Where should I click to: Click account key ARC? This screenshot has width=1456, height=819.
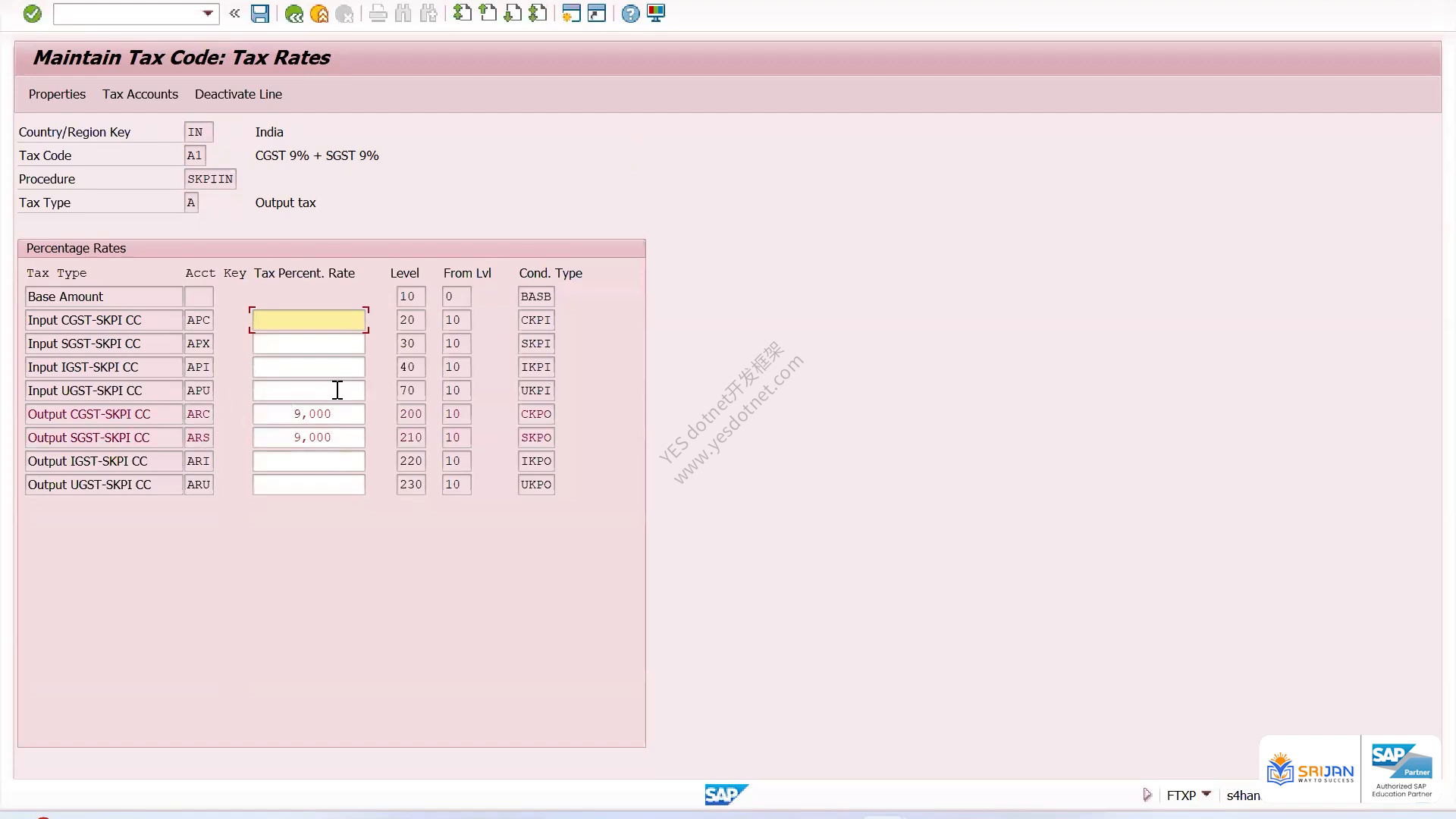click(x=199, y=414)
